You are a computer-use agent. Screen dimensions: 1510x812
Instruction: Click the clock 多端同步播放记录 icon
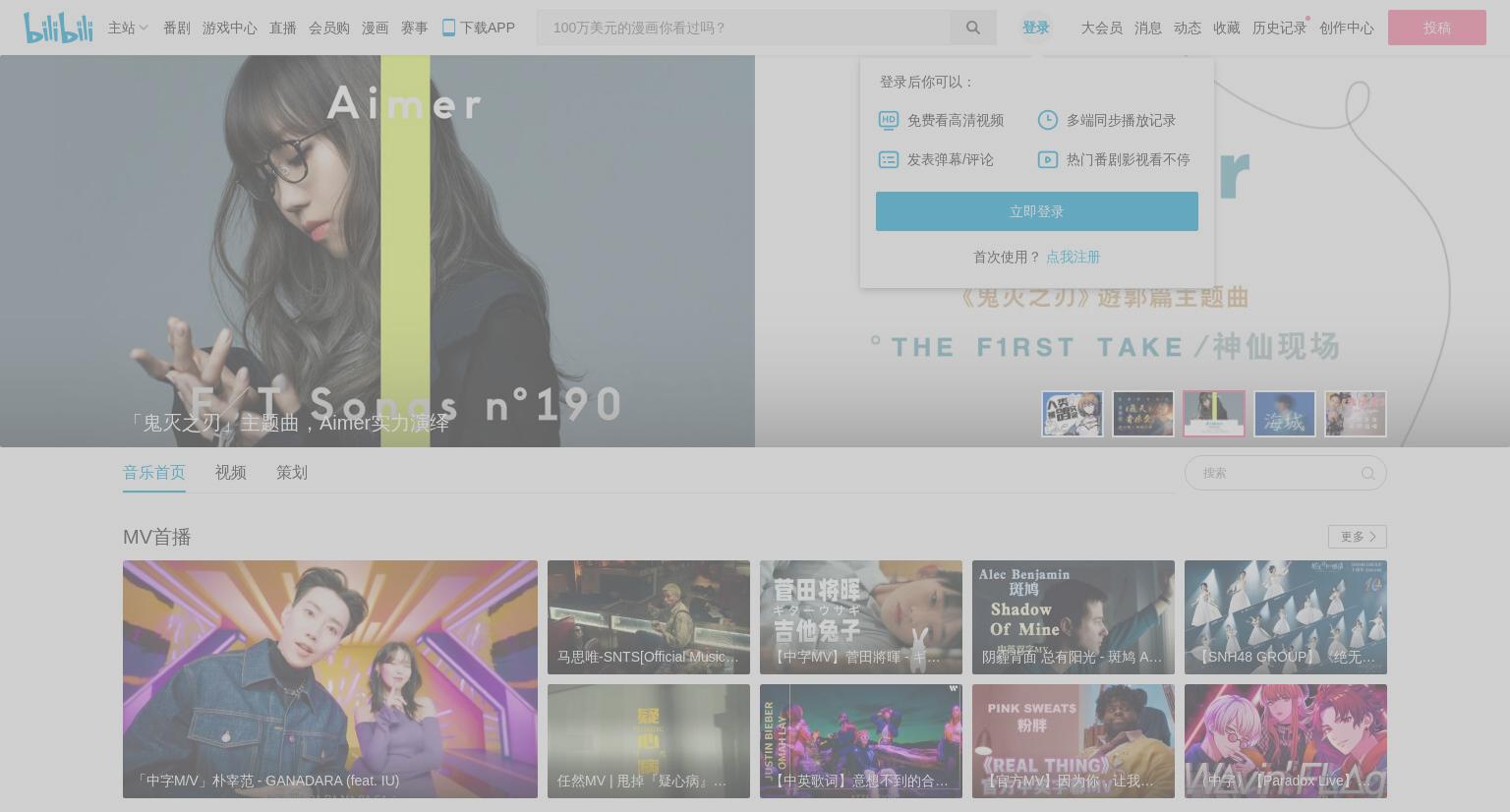click(1048, 120)
